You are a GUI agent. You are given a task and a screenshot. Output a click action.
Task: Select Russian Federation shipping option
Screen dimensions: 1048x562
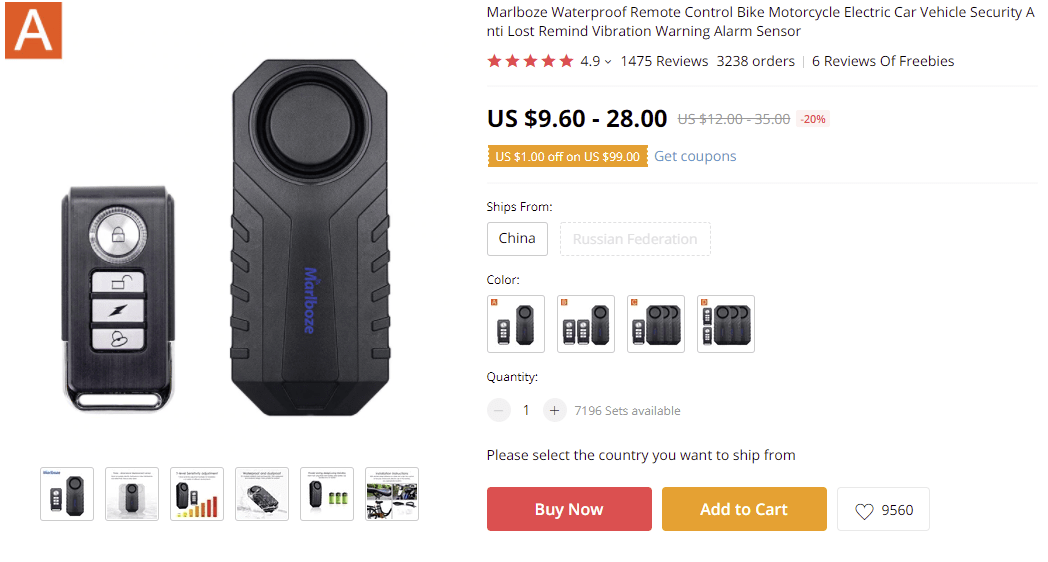[635, 239]
